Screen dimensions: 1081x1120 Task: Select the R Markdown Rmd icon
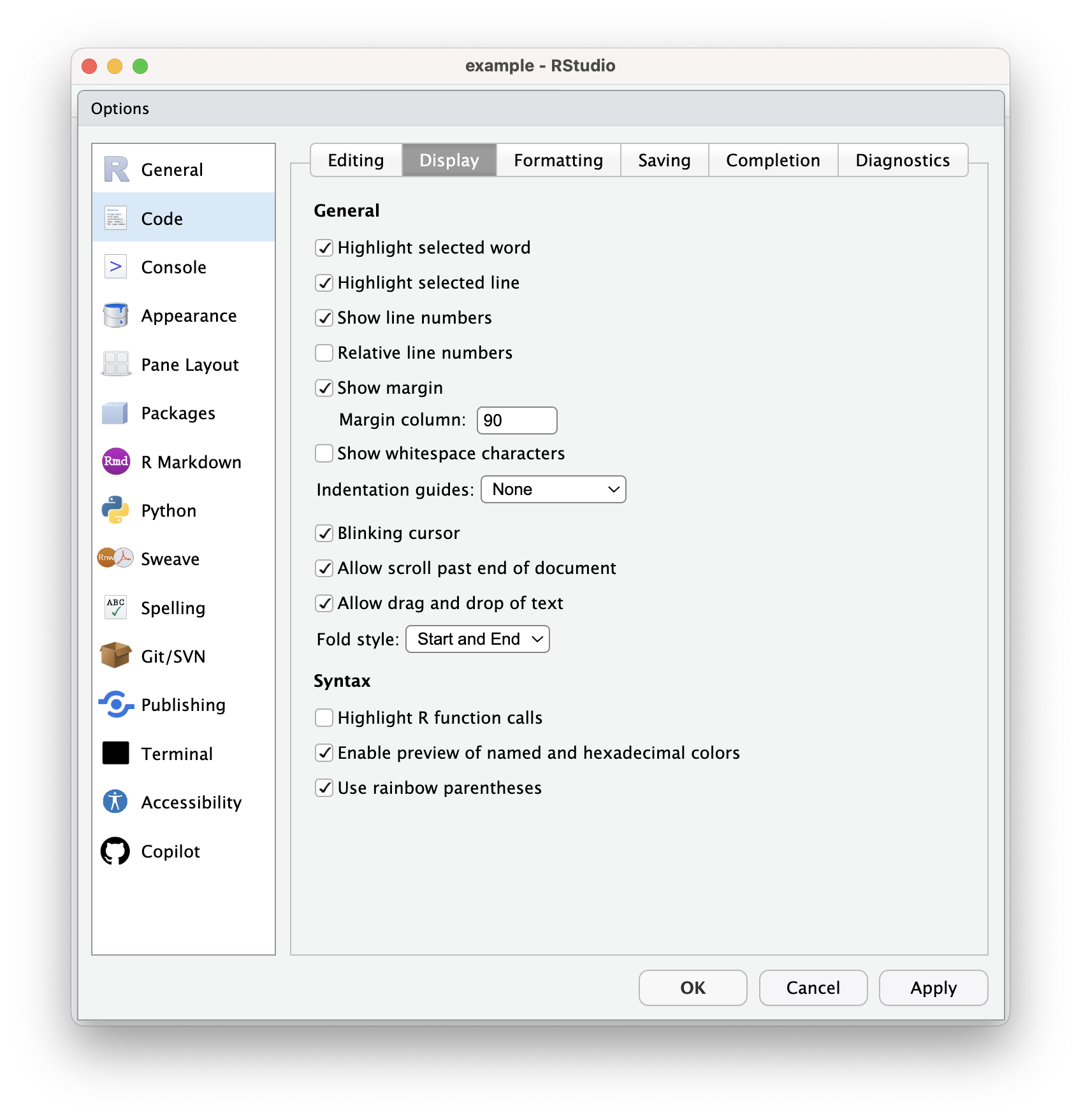pos(115,461)
